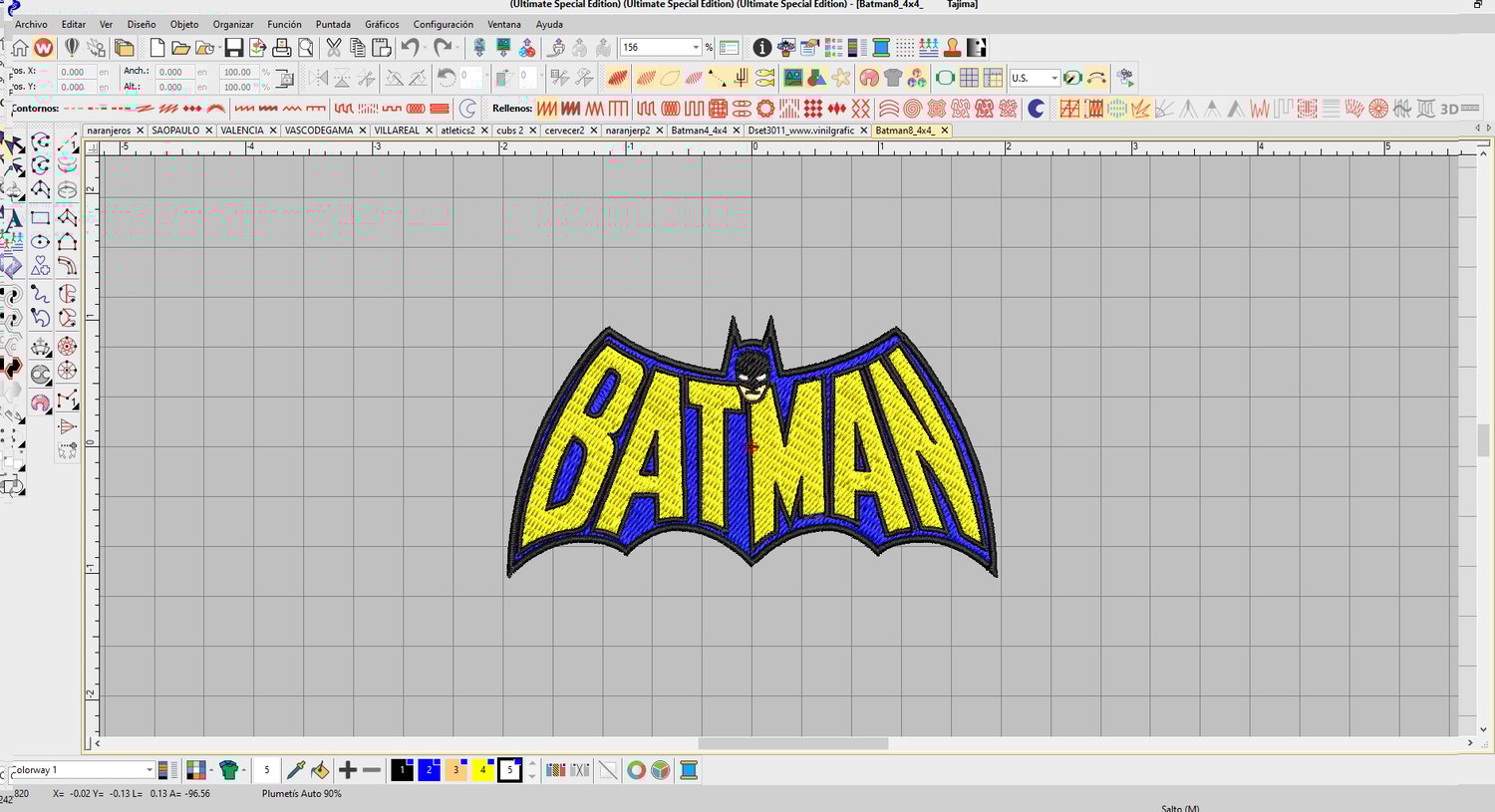Open the Gráficos menu

click(x=382, y=24)
